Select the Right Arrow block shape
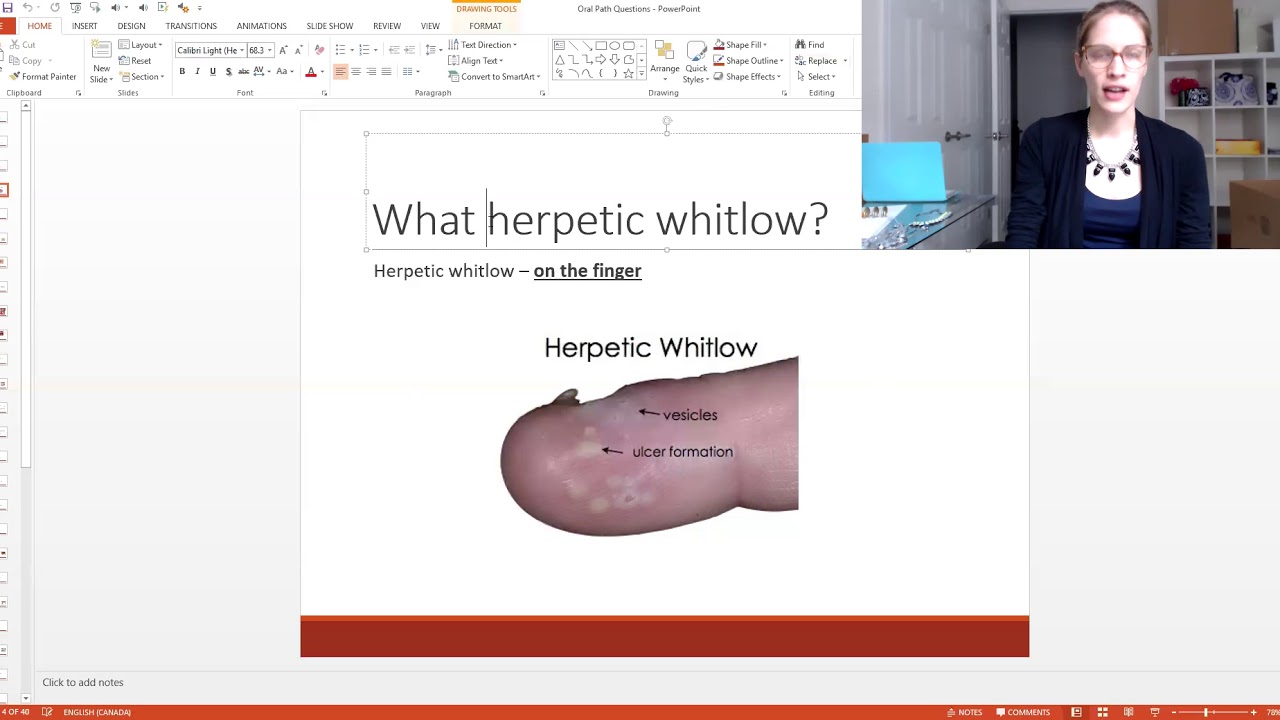This screenshot has width=1280, height=720. click(601, 60)
